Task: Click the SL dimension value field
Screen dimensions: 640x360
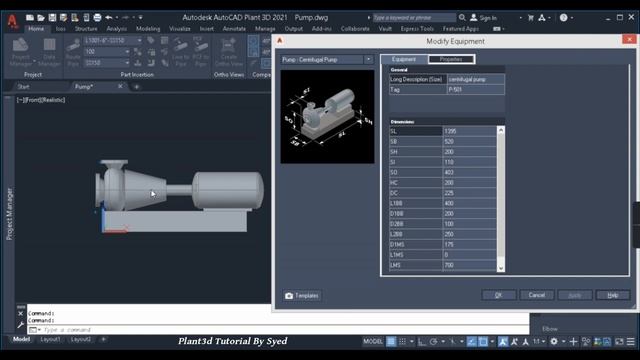Action: click(x=469, y=131)
